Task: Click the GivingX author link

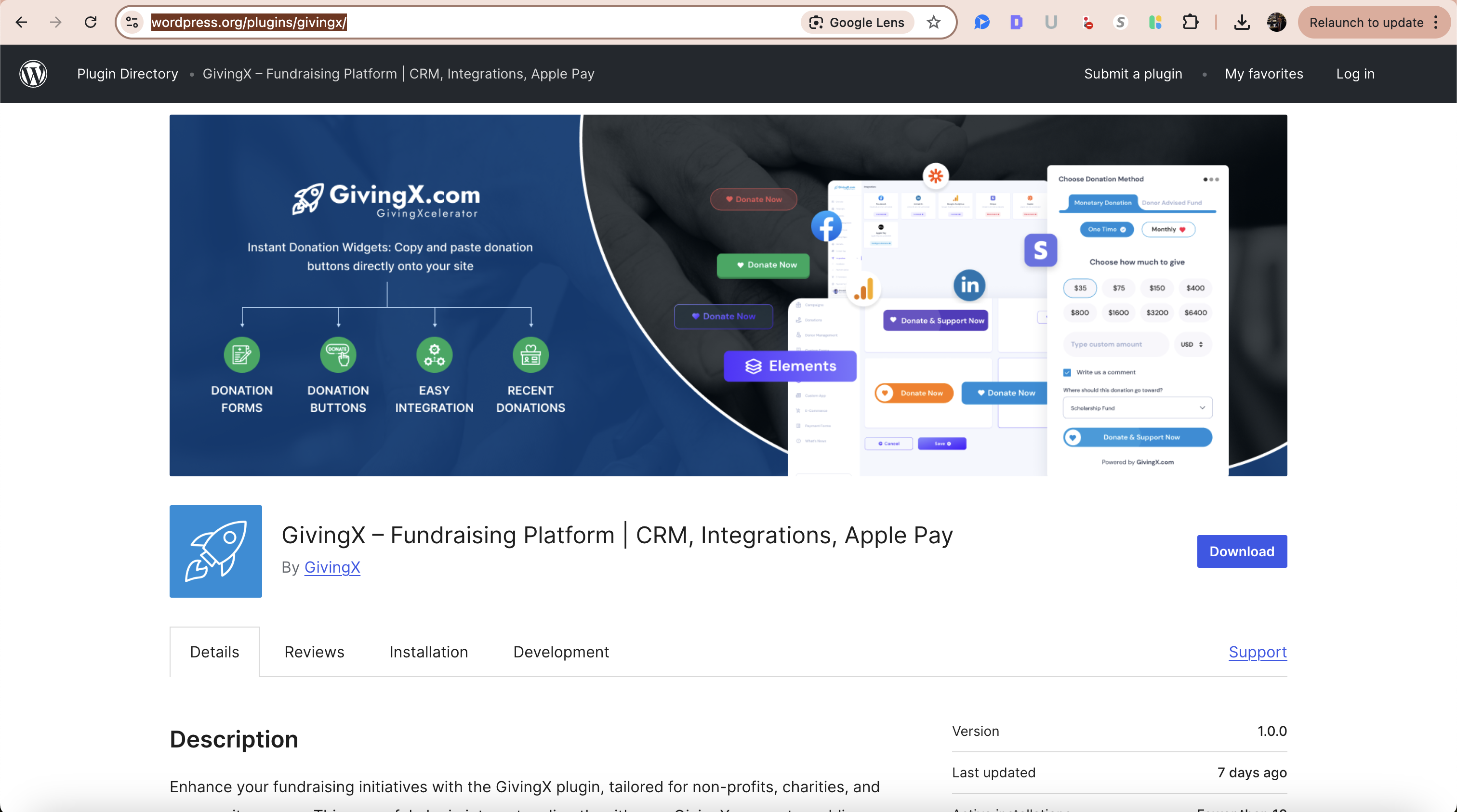Action: click(332, 567)
